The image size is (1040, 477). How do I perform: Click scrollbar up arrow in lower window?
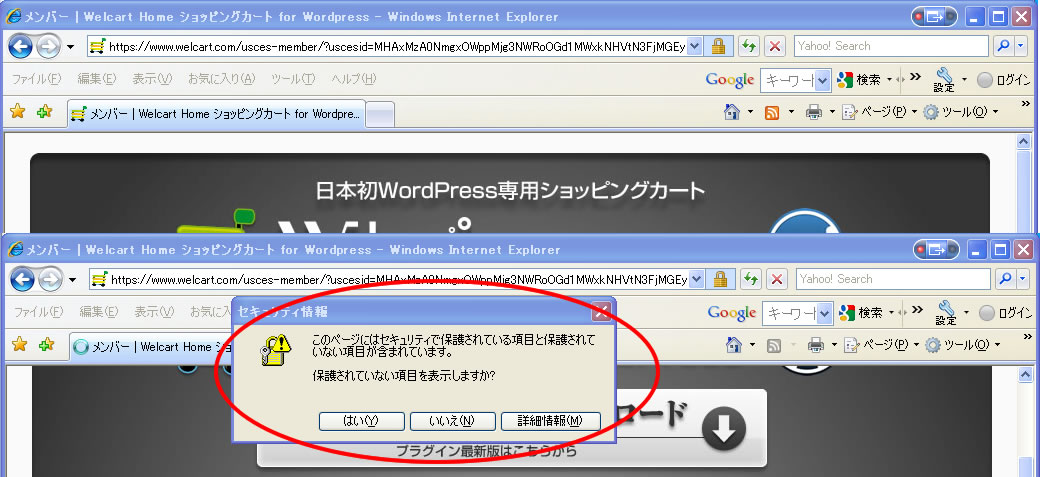click(1025, 374)
